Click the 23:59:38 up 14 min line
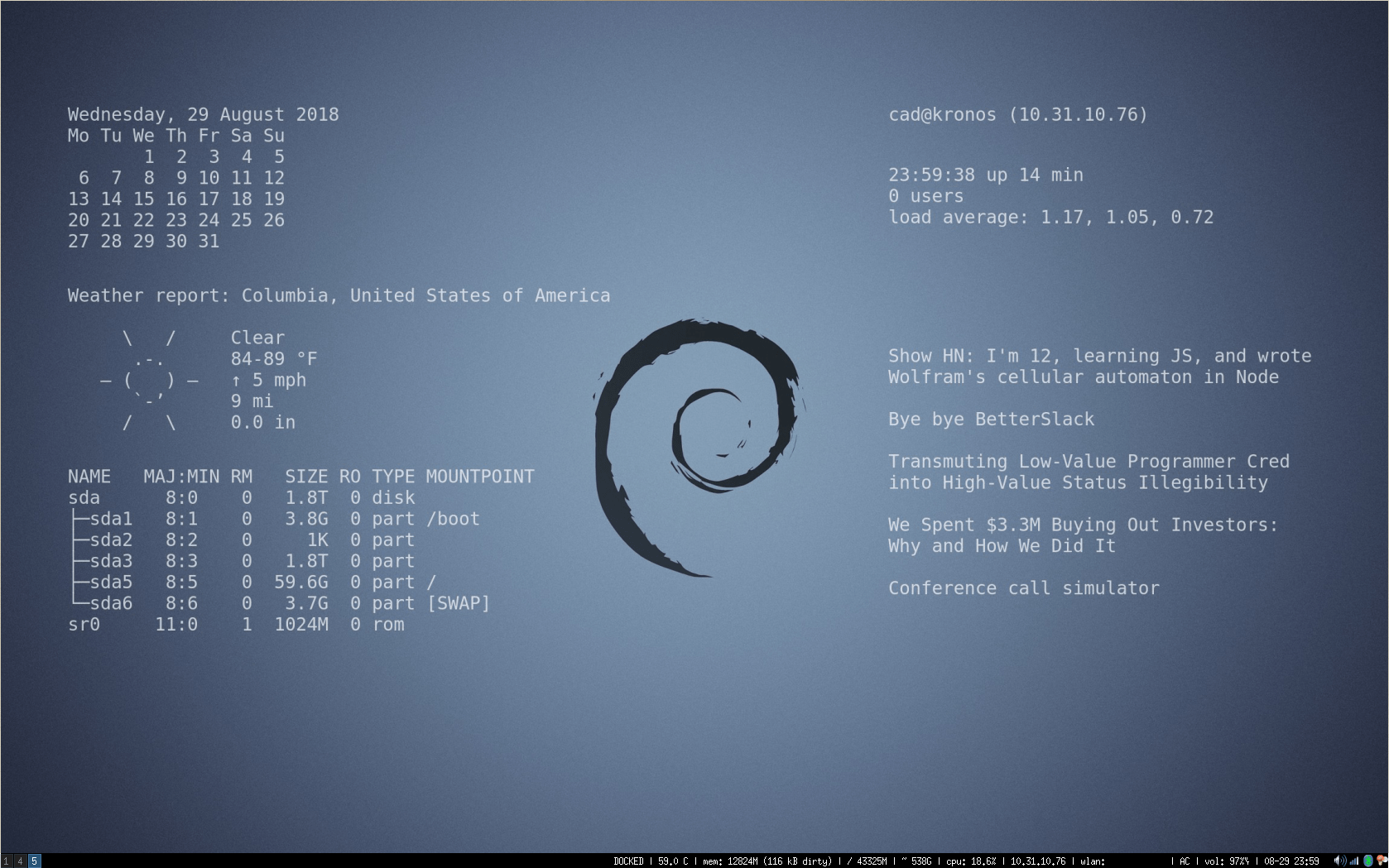 [986, 175]
